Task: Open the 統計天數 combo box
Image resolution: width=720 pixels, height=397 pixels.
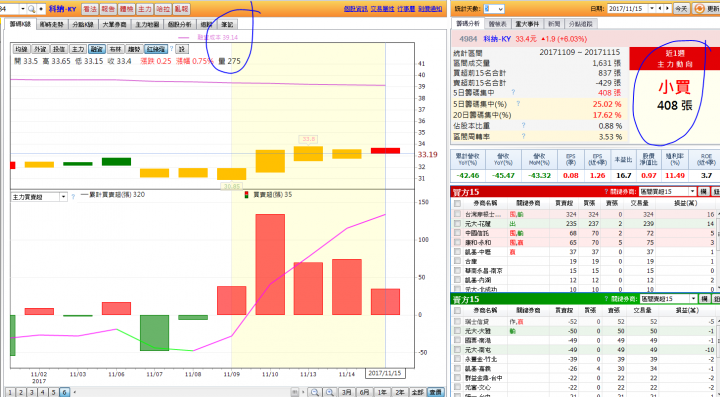Action: pyautogui.click(x=494, y=9)
